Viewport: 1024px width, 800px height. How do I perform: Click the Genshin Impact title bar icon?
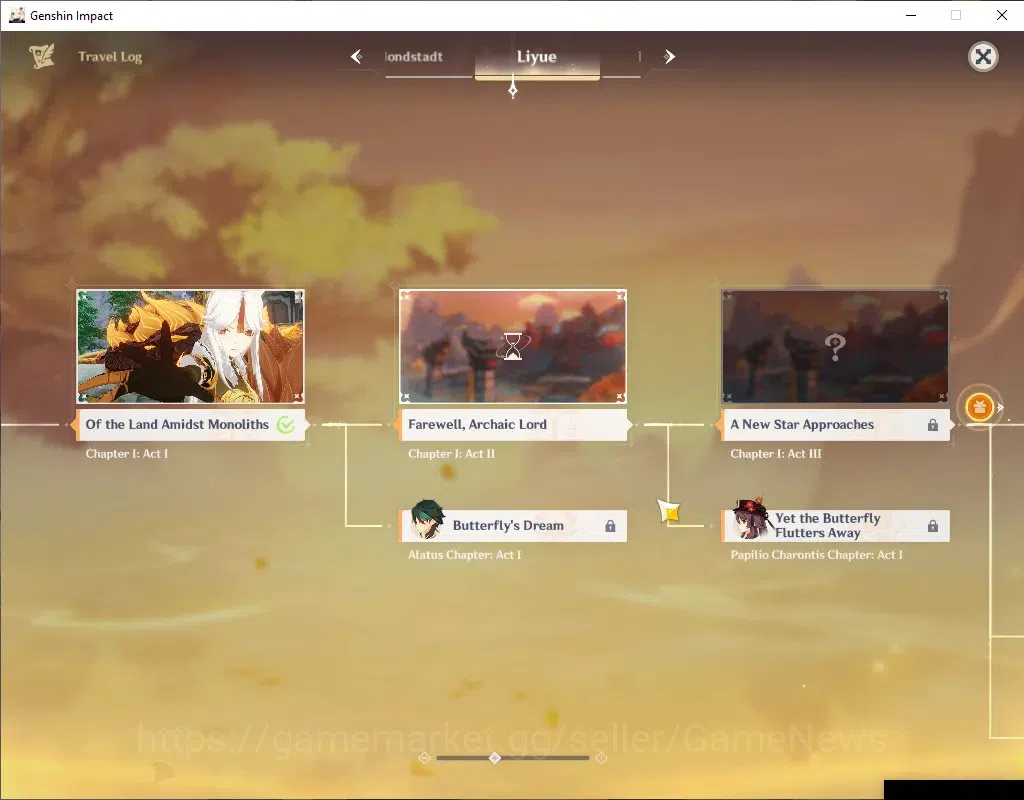(16, 15)
